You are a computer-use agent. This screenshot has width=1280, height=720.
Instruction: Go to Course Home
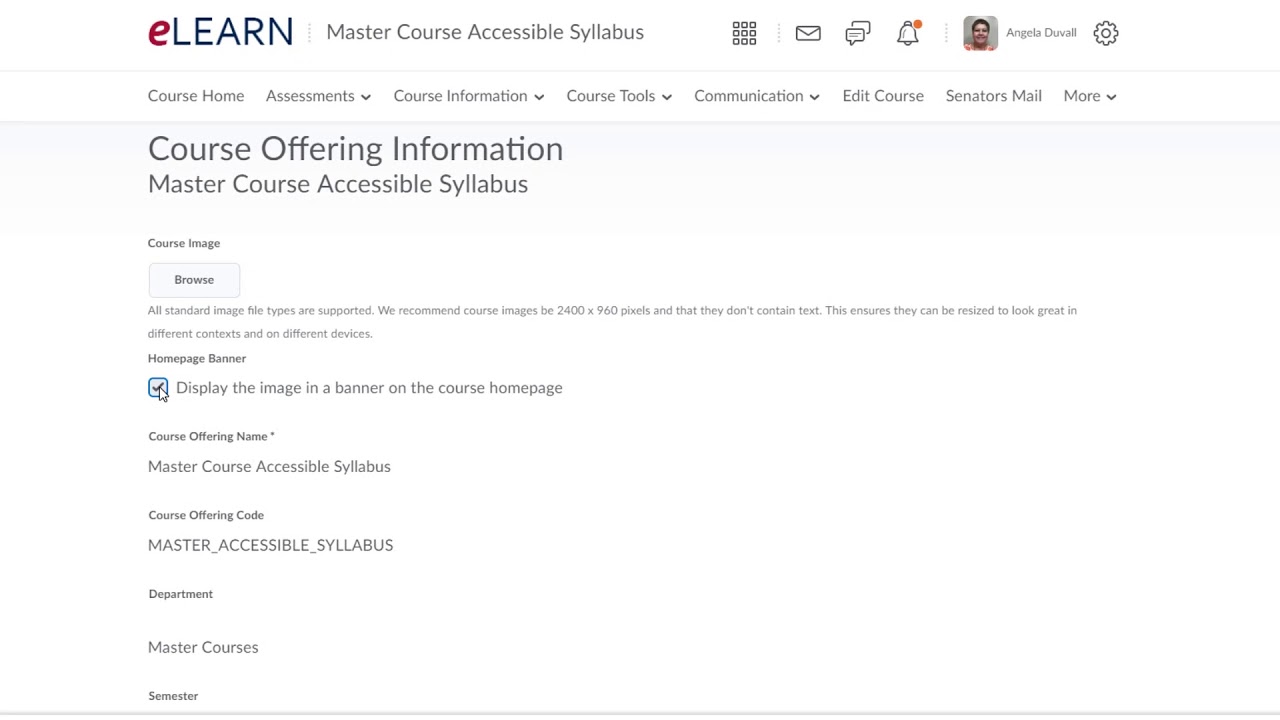click(196, 96)
